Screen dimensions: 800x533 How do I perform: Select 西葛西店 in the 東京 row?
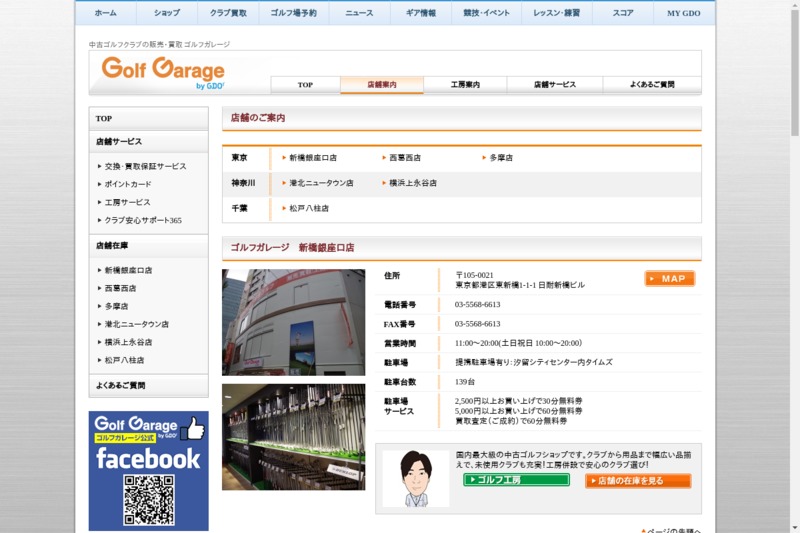405,158
